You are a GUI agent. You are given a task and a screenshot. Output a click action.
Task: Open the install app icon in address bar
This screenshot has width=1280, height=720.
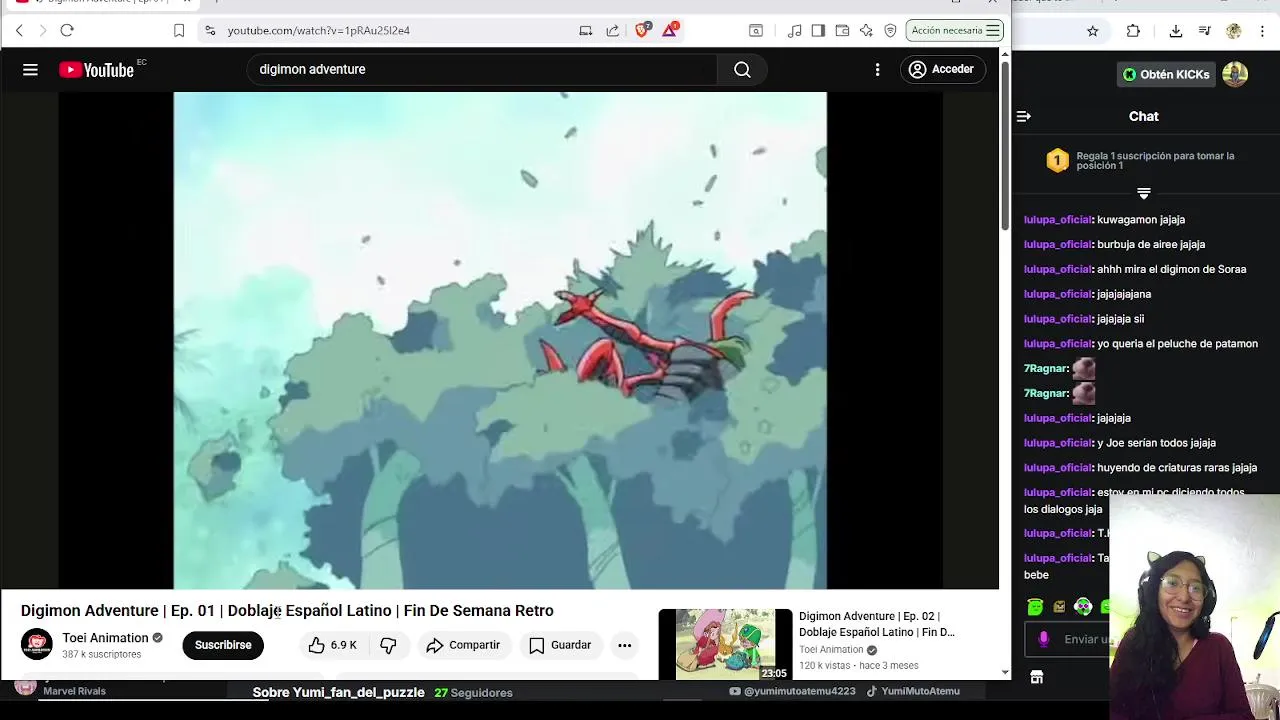coord(585,30)
